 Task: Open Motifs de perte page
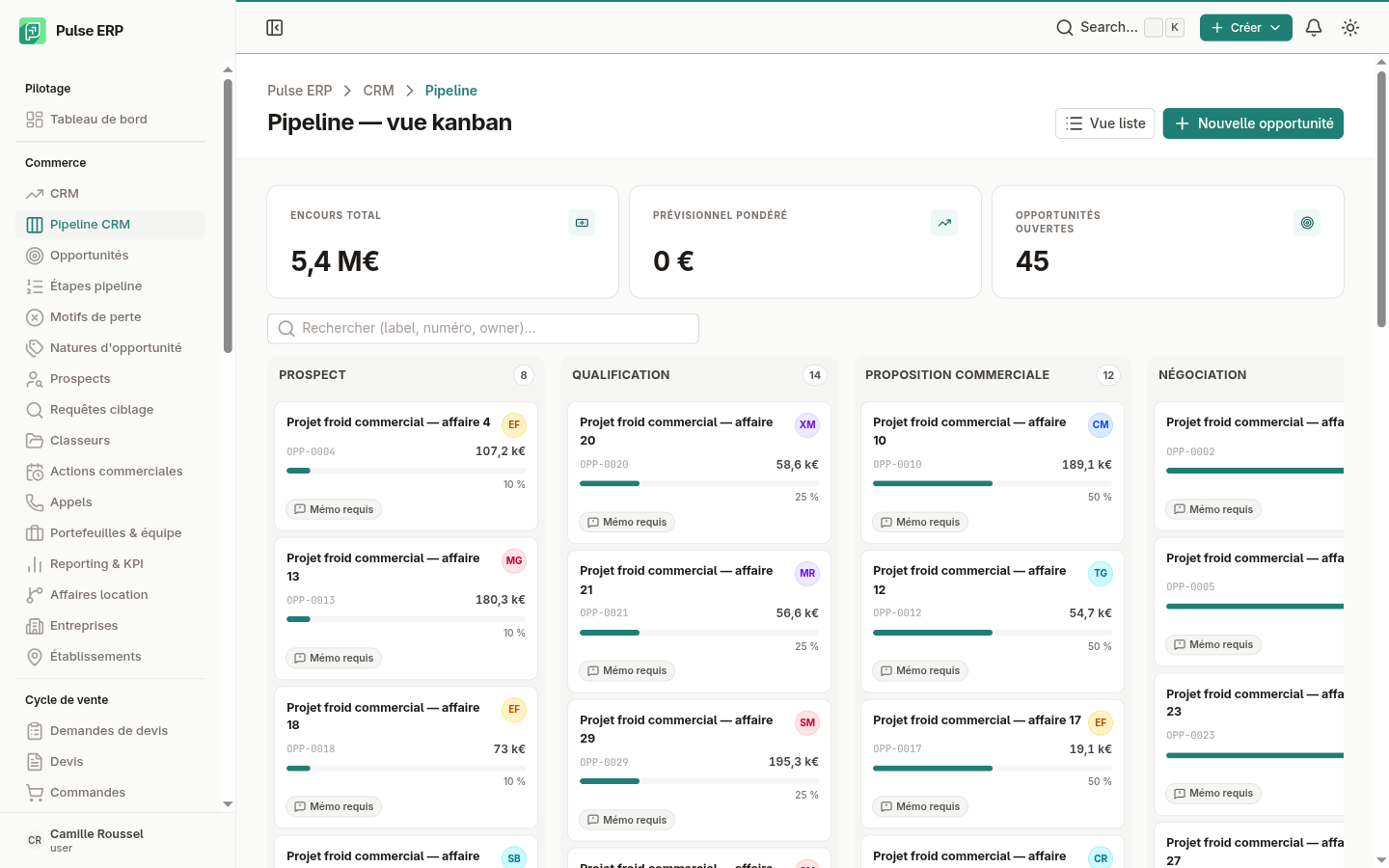coord(110,317)
